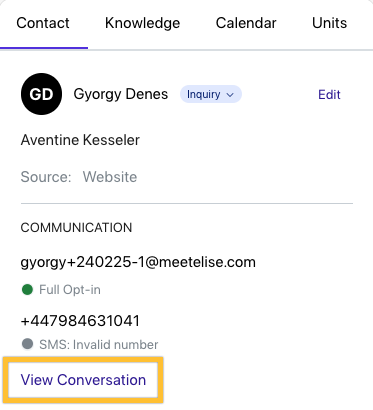Open the Knowledge tab
The width and height of the screenshot is (373, 410).
point(142,23)
